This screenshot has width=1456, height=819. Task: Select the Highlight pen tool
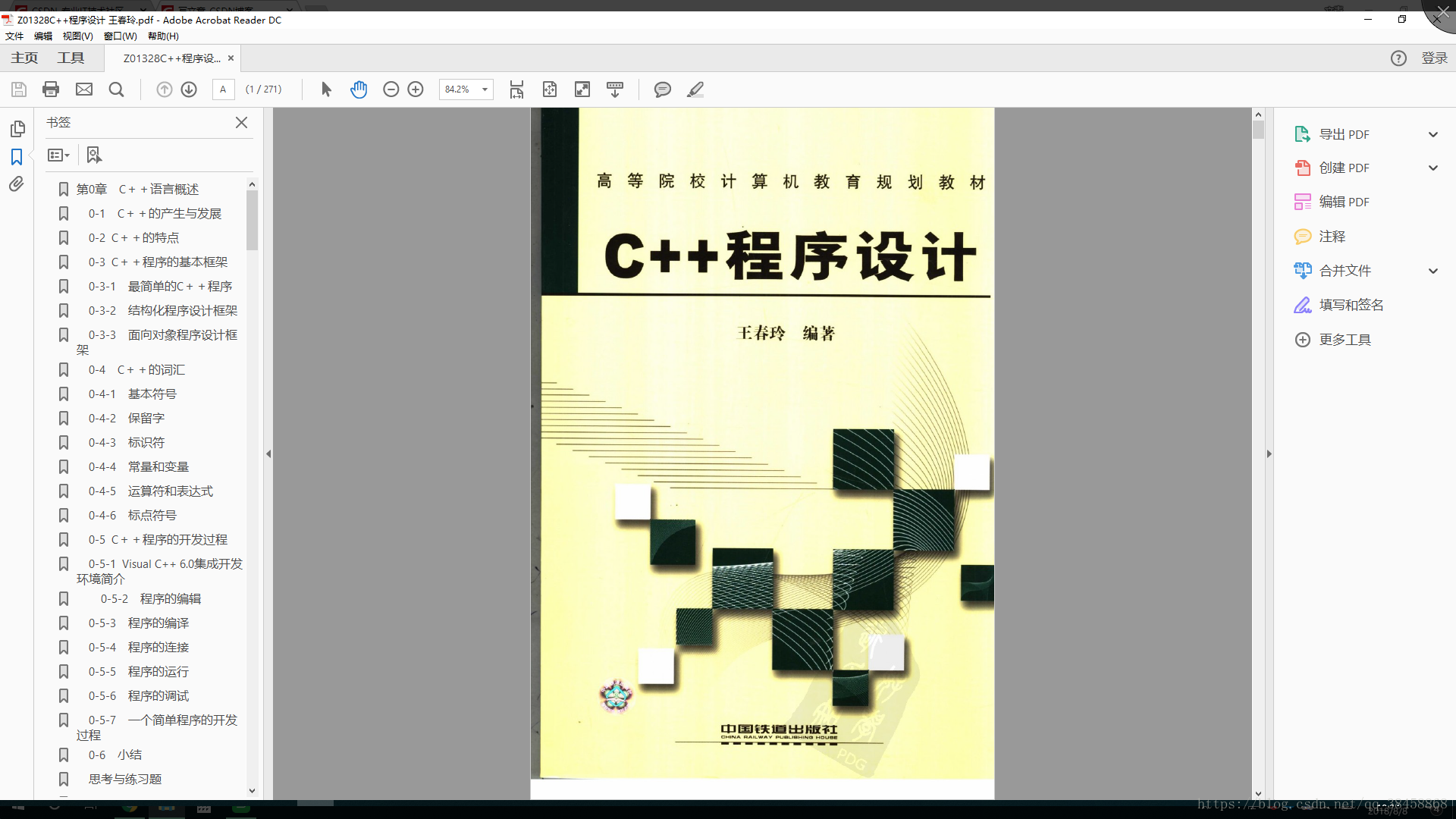coord(695,89)
